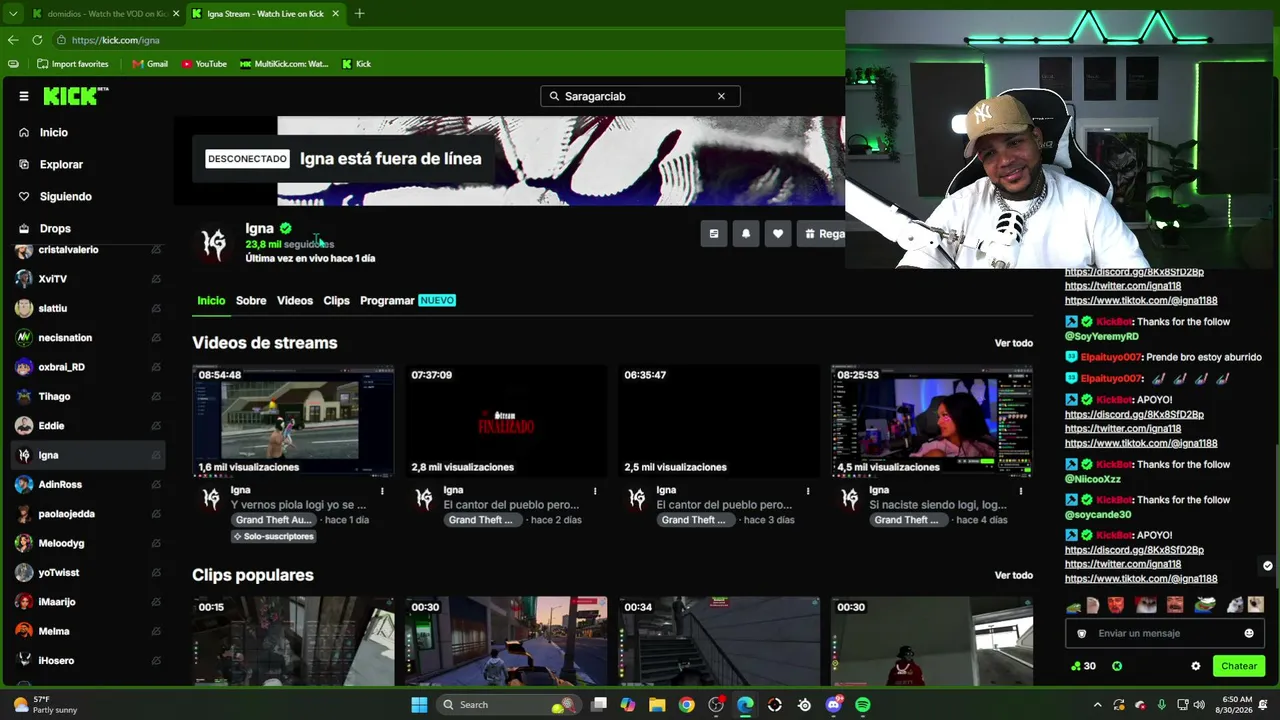Click Melma avatar in the sidebar
Screen dimensions: 1280x720
click(24, 631)
